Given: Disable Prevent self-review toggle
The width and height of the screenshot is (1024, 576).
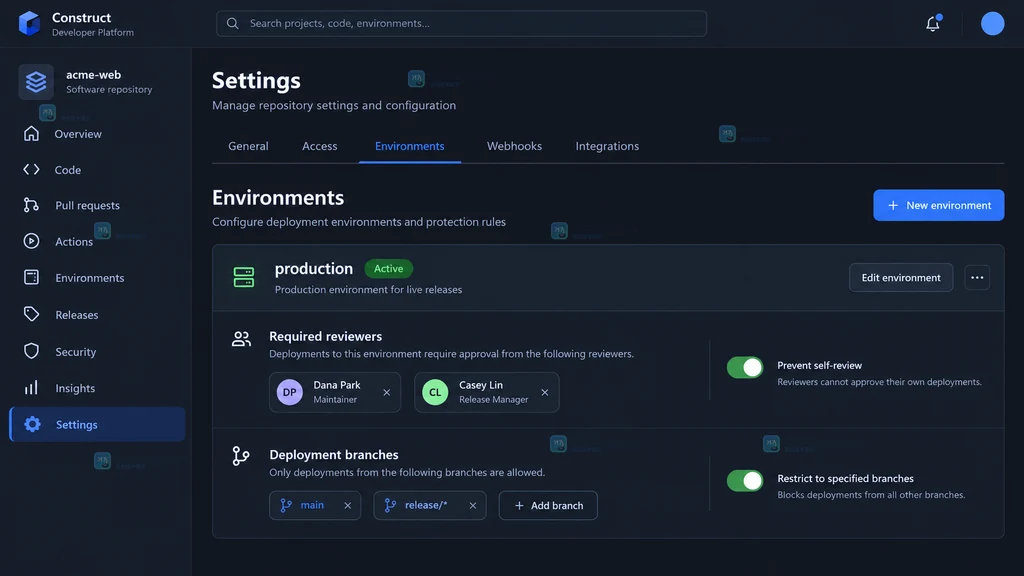Looking at the screenshot, I should [x=744, y=367].
